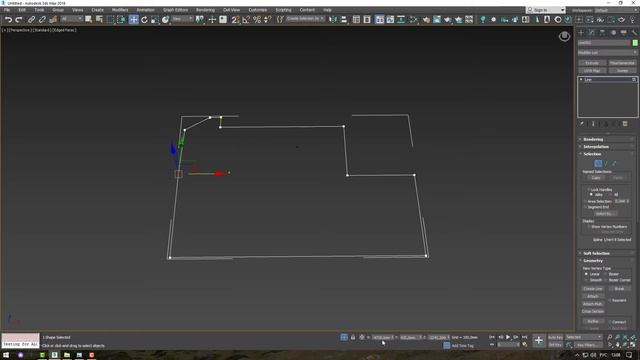Click the Render Production teapot icon
Viewport: 640px width, 360px height.
pyautogui.click(x=458, y=20)
